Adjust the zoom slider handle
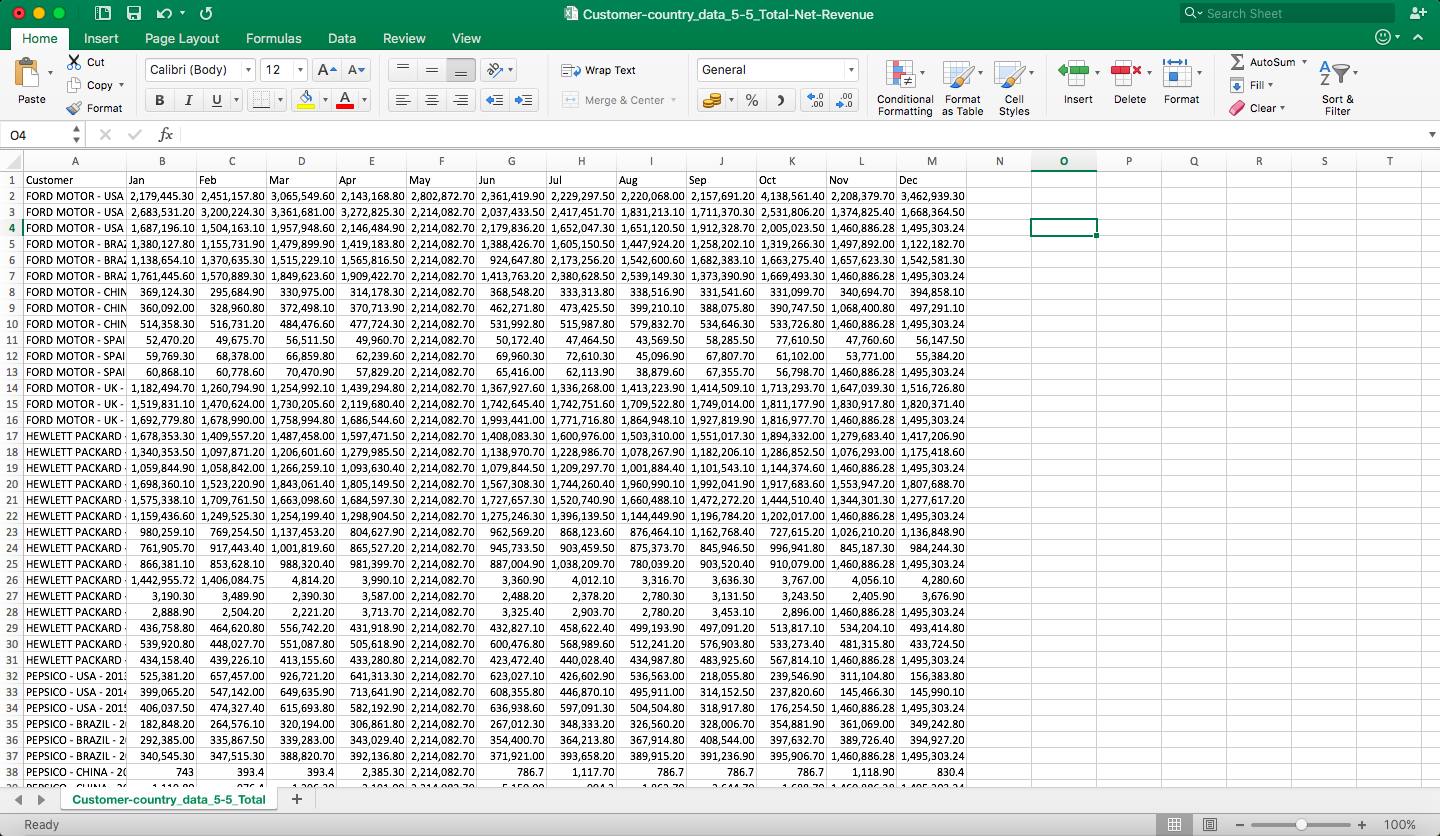1440x836 pixels. (1301, 825)
